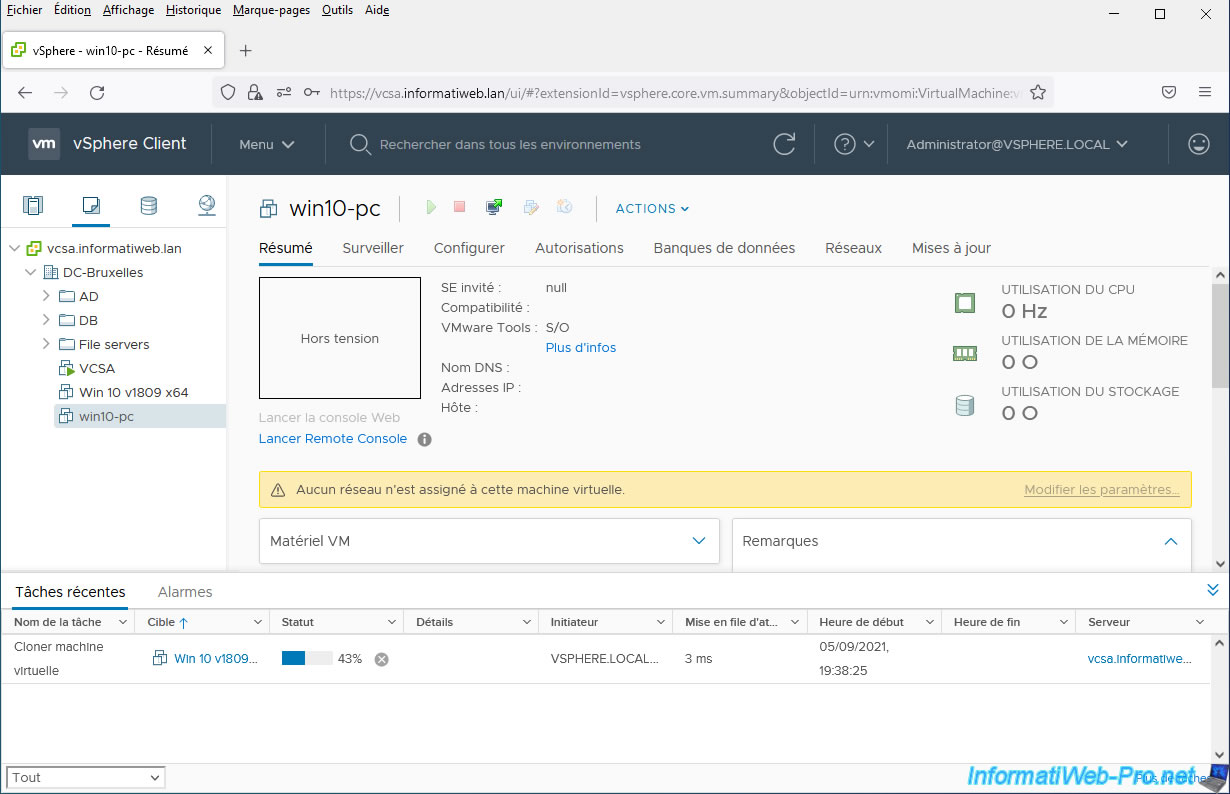1230x794 pixels.
Task: Open the Firefox hamburger application menu
Action: click(x=1205, y=92)
